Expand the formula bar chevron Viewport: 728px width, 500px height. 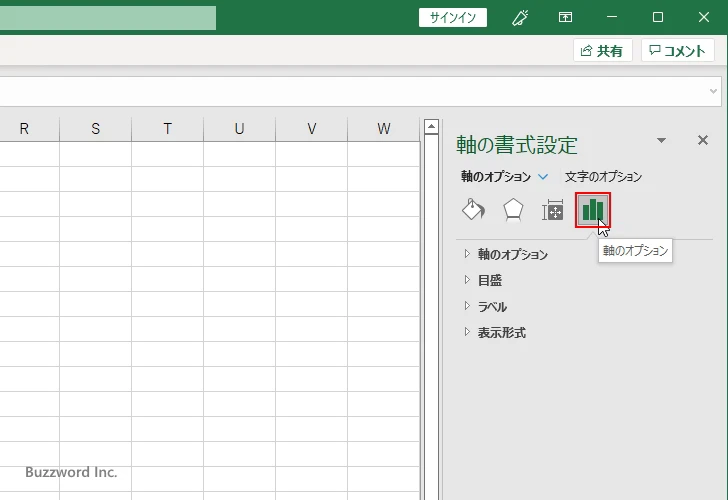tap(713, 91)
